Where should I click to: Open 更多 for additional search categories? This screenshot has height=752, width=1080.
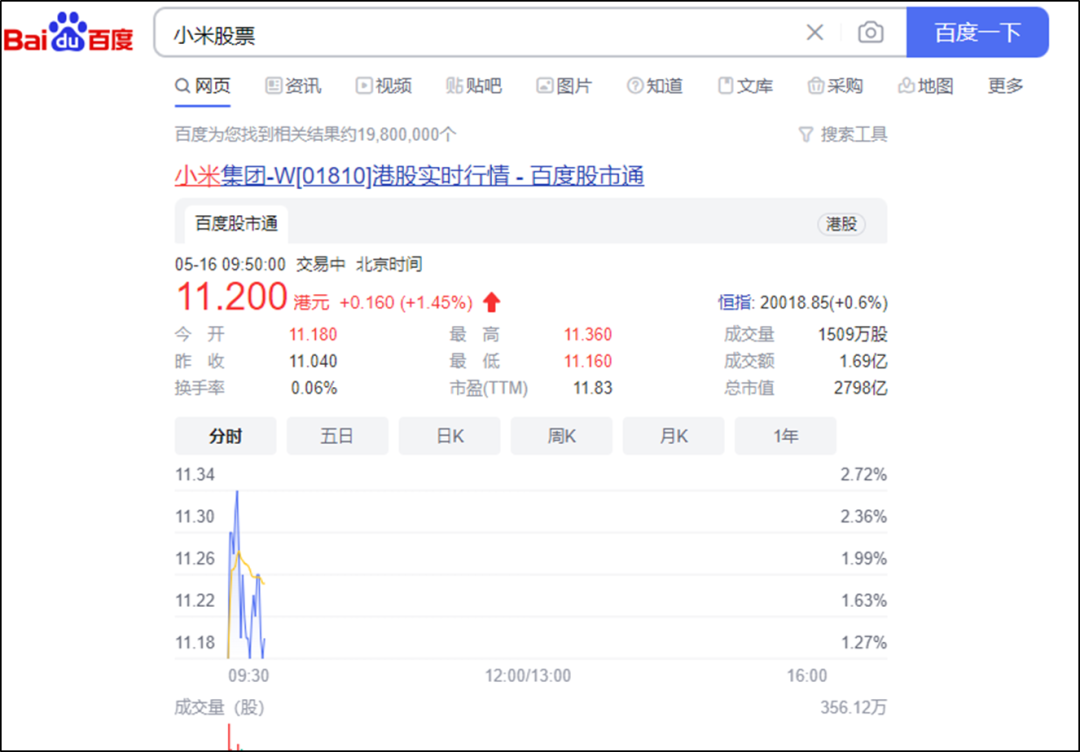click(1004, 86)
